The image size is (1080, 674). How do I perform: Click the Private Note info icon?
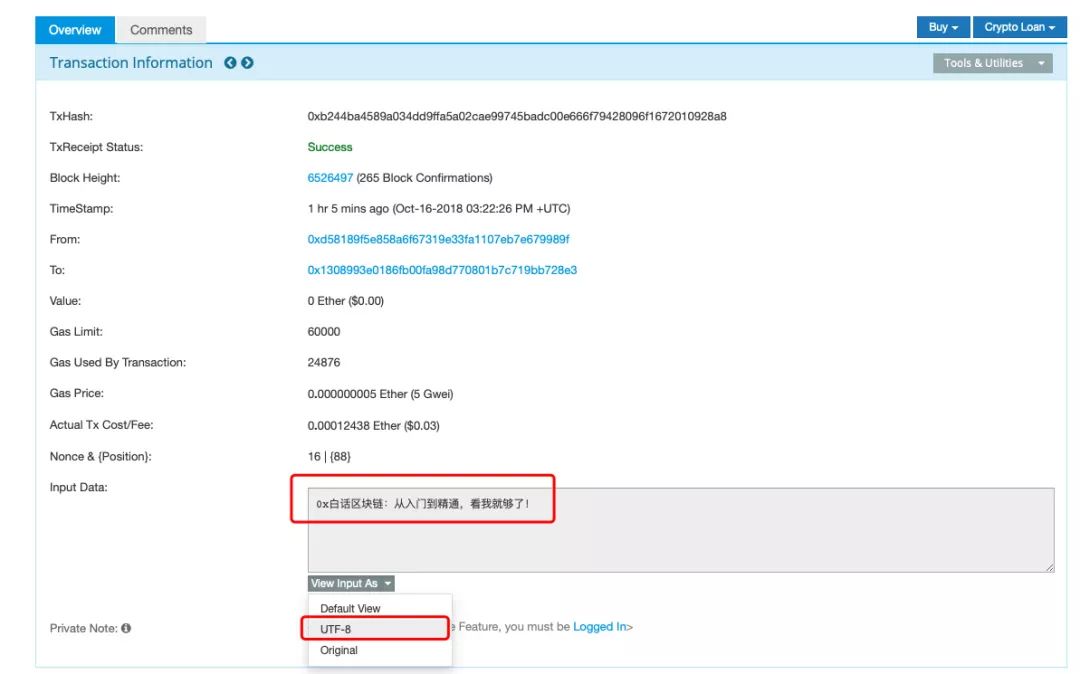pyautogui.click(x=126, y=629)
